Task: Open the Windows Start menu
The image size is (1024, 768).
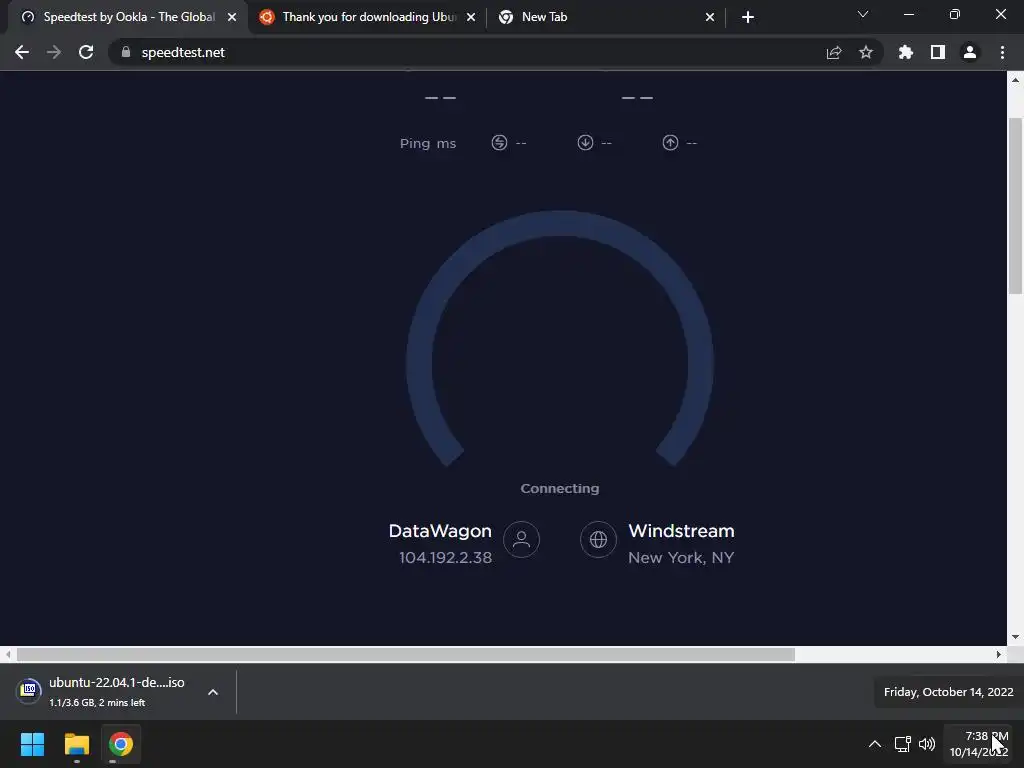Action: tap(32, 744)
